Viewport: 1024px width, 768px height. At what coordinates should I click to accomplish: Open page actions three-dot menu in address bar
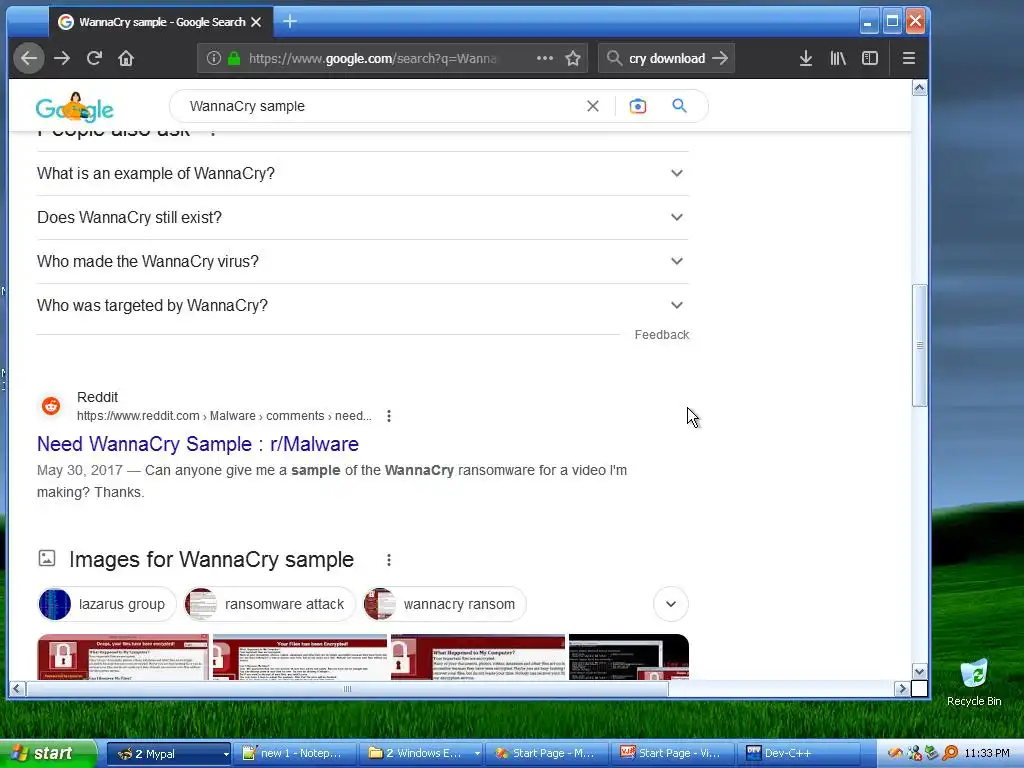pos(545,58)
